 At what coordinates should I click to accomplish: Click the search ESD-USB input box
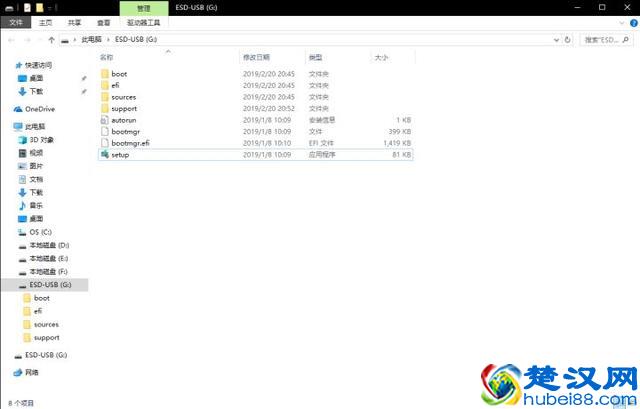point(605,40)
